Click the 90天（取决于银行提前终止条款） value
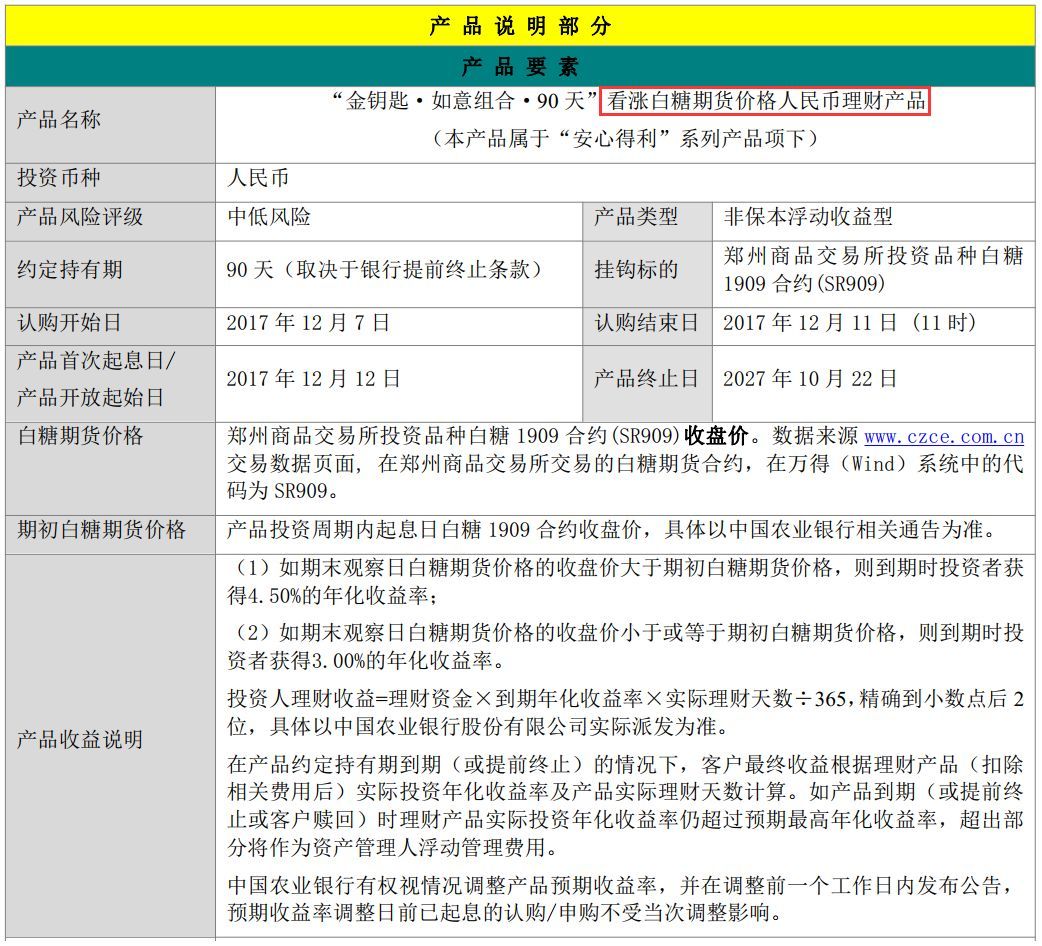 387,269
